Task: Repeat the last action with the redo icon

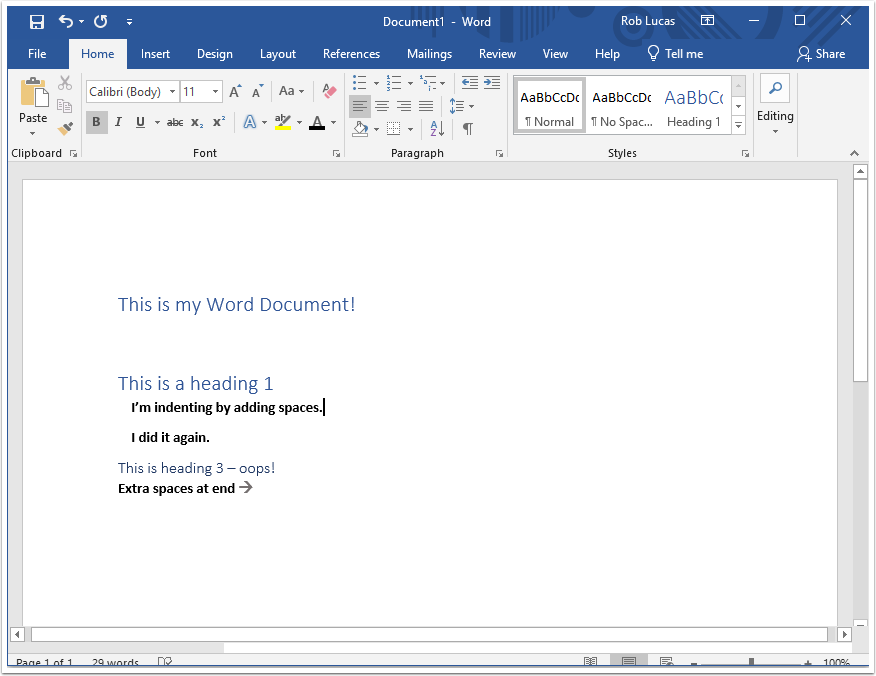Action: [x=101, y=22]
